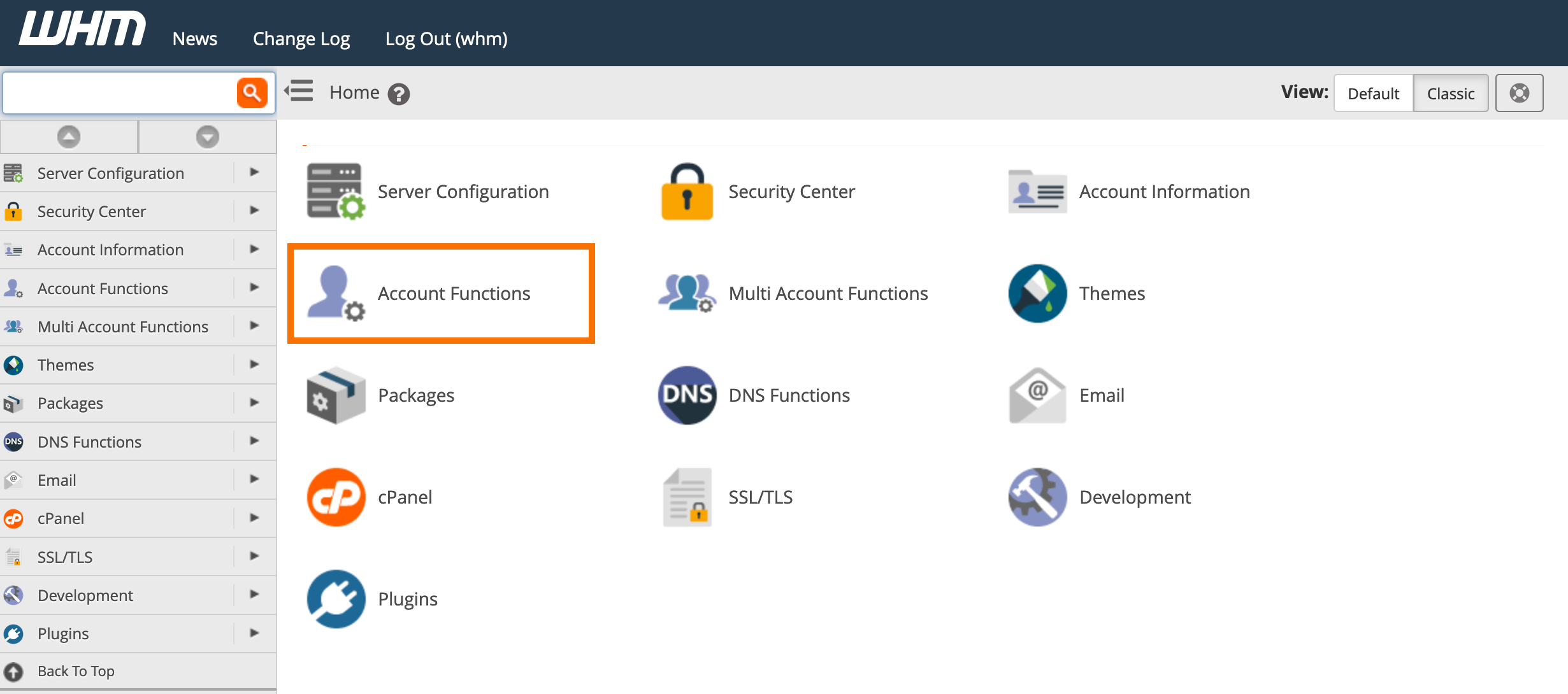Open the Home help question mark icon
This screenshot has height=694, width=1568.
click(399, 94)
